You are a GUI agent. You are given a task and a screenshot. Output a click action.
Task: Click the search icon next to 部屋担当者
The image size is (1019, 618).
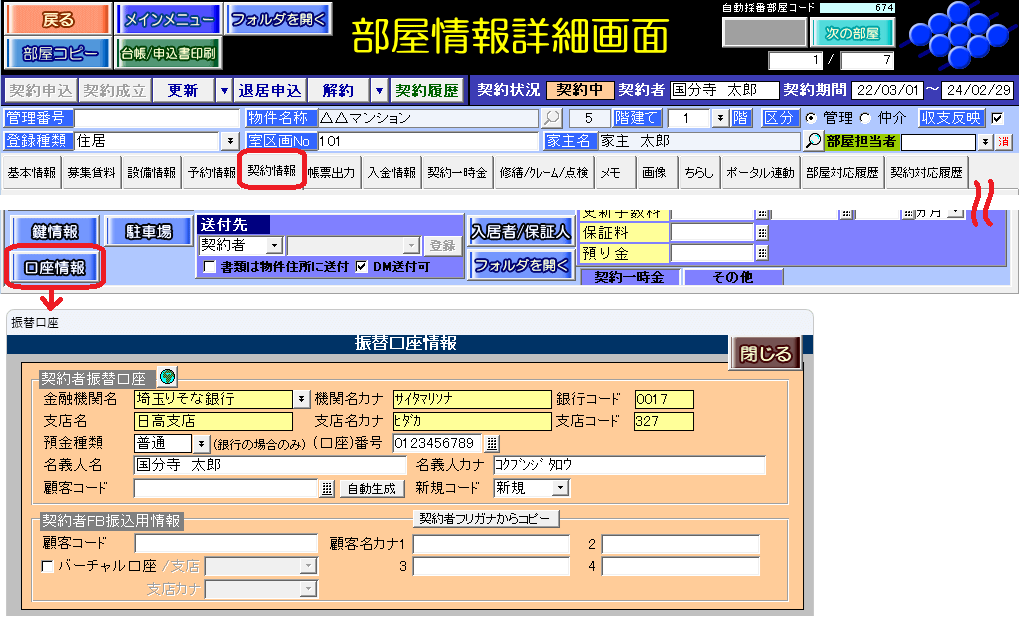tap(813, 141)
